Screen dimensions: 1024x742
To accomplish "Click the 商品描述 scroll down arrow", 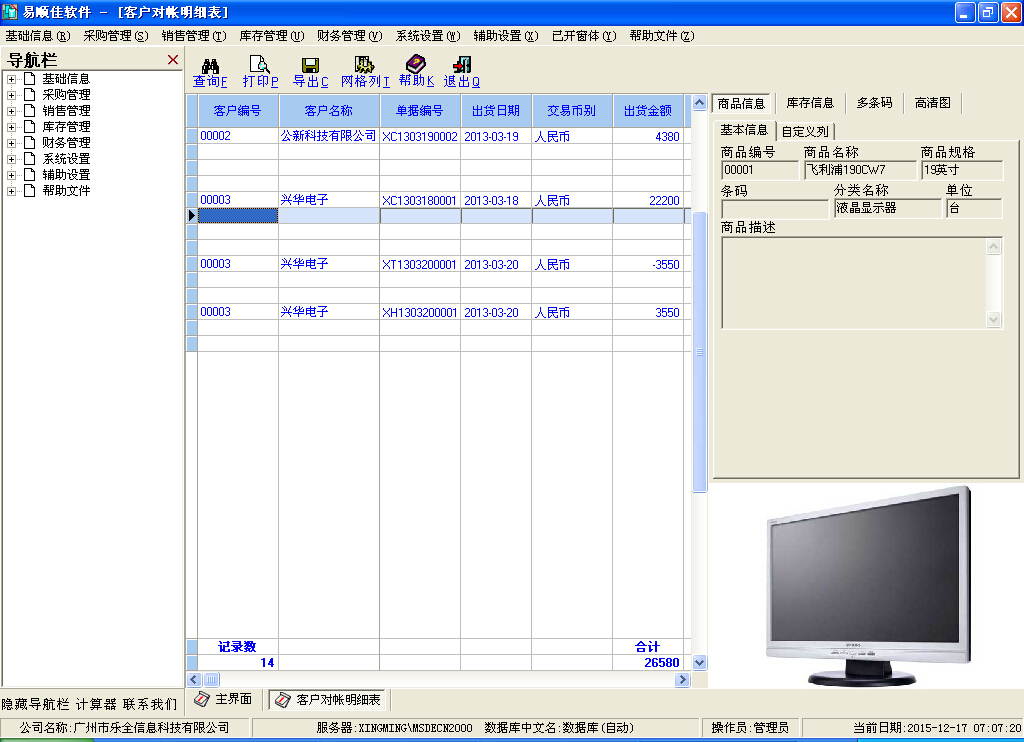I will coord(993,319).
